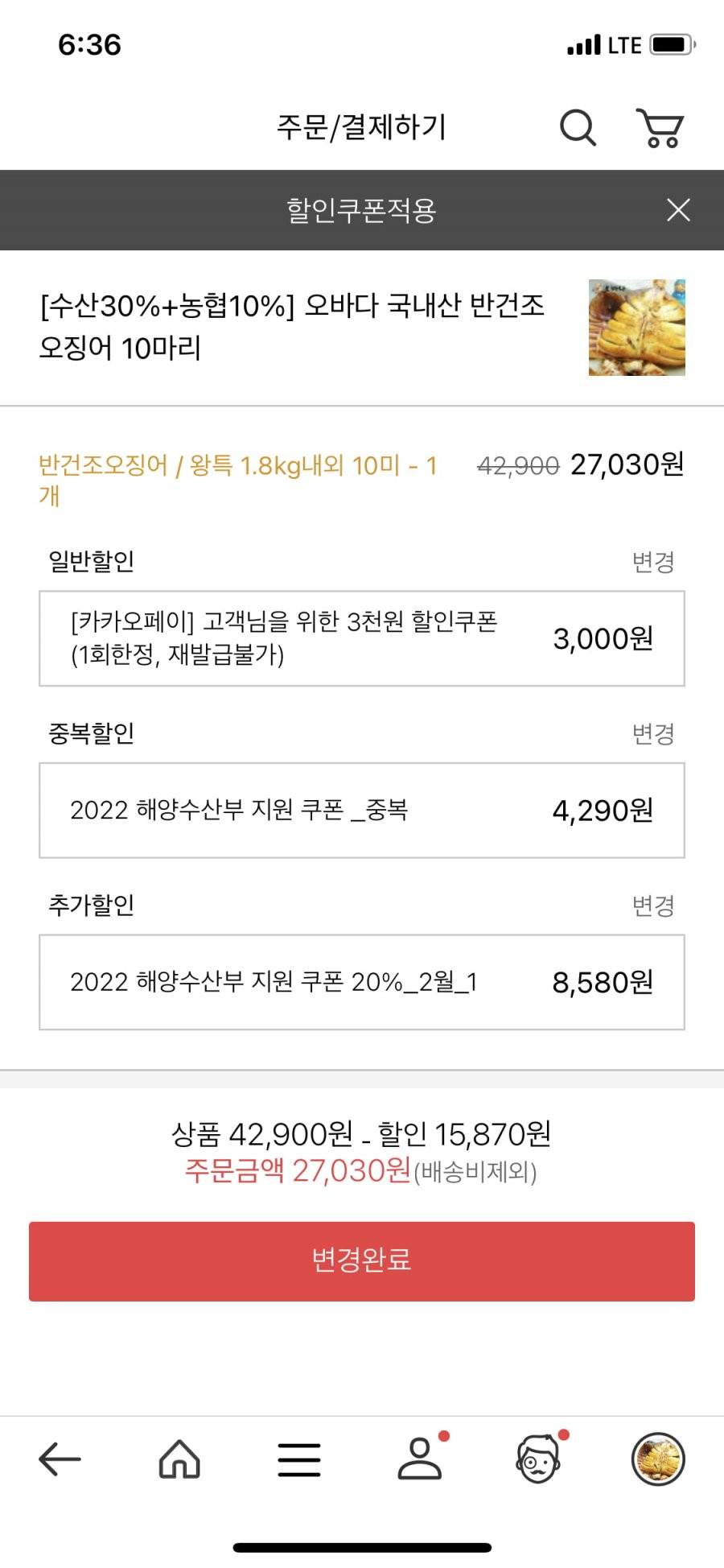
Task: Close the 할인쿠폰적용 panel
Action: pyautogui.click(x=678, y=210)
